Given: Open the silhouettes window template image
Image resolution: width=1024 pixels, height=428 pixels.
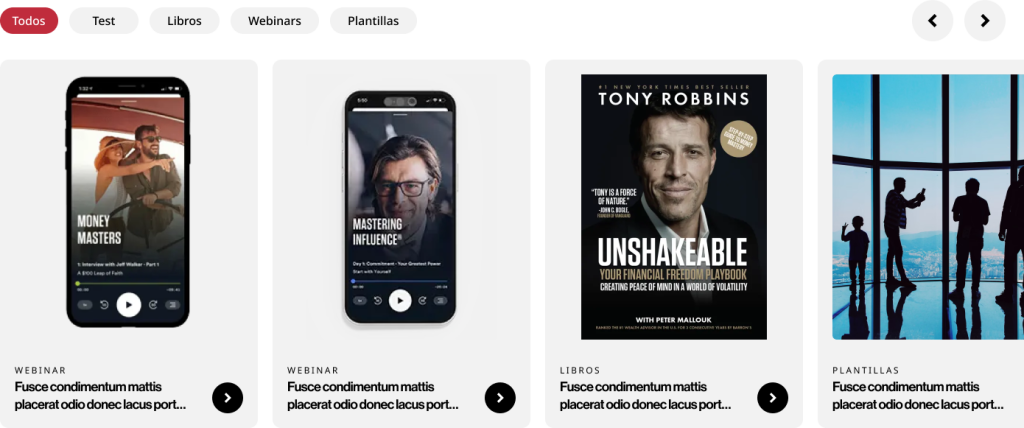Looking at the screenshot, I should [928, 206].
